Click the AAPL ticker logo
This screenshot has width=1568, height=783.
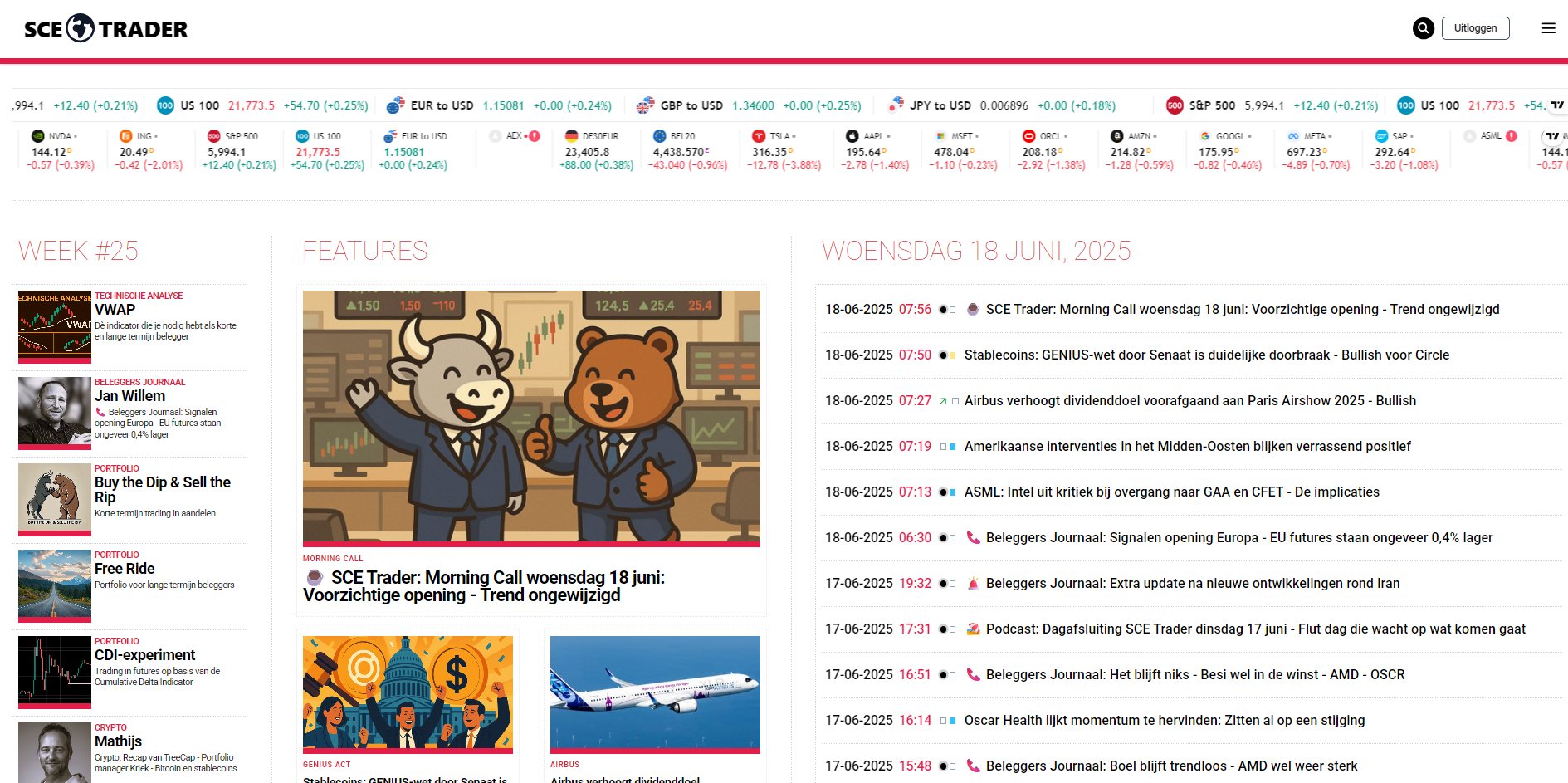pos(852,136)
